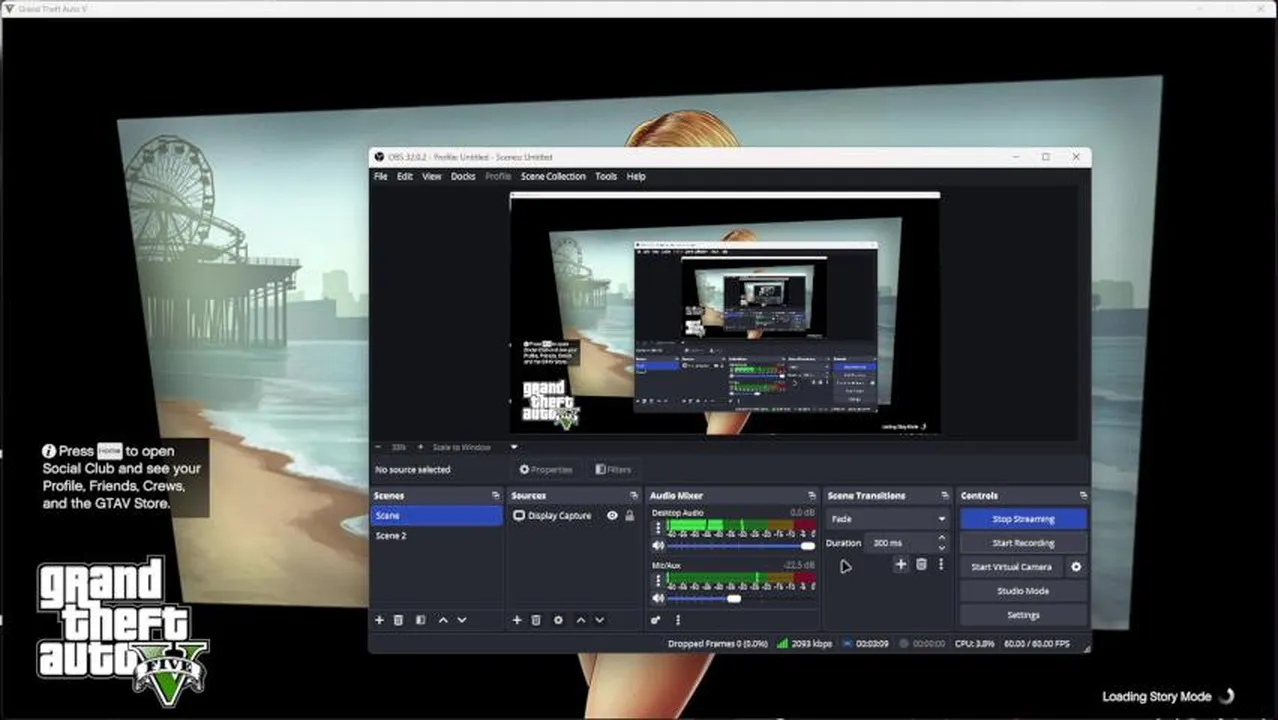The image size is (1278, 720).
Task: Zoom in preview with plus icon
Action: (x=421, y=447)
